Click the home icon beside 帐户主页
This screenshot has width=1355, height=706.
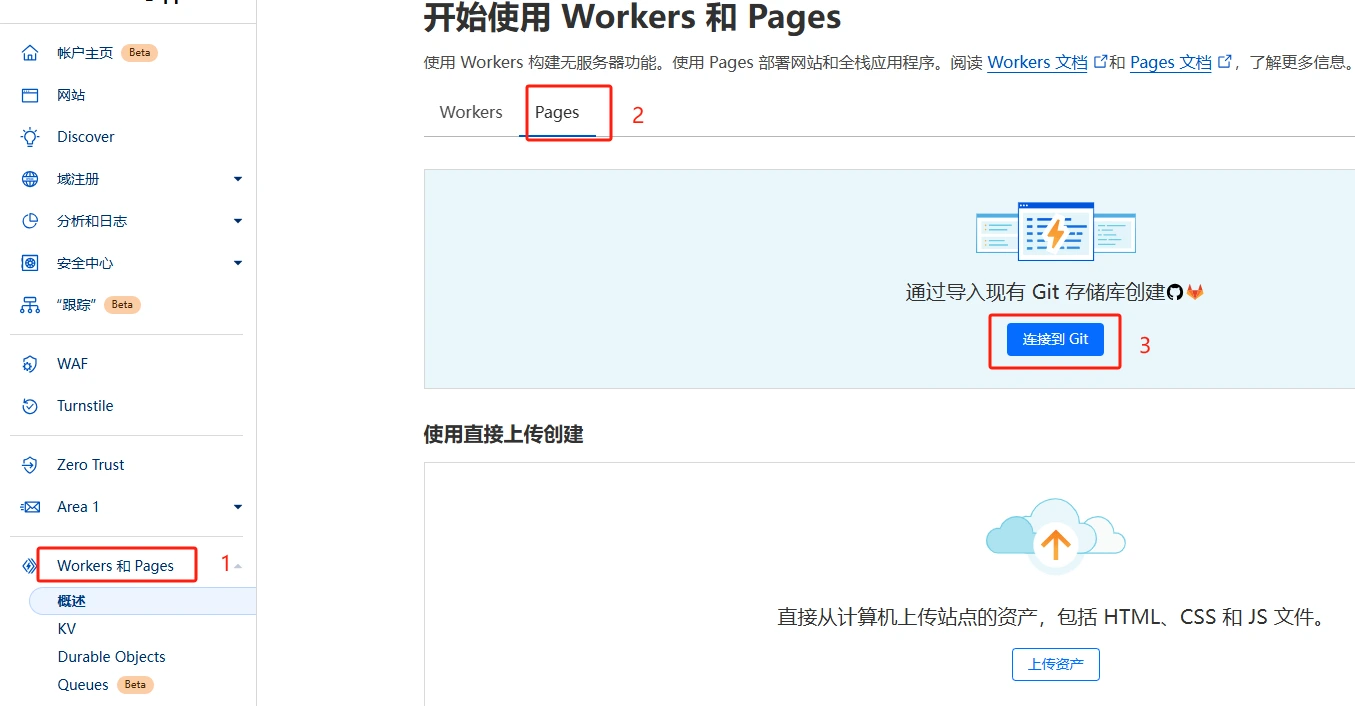pyautogui.click(x=30, y=53)
